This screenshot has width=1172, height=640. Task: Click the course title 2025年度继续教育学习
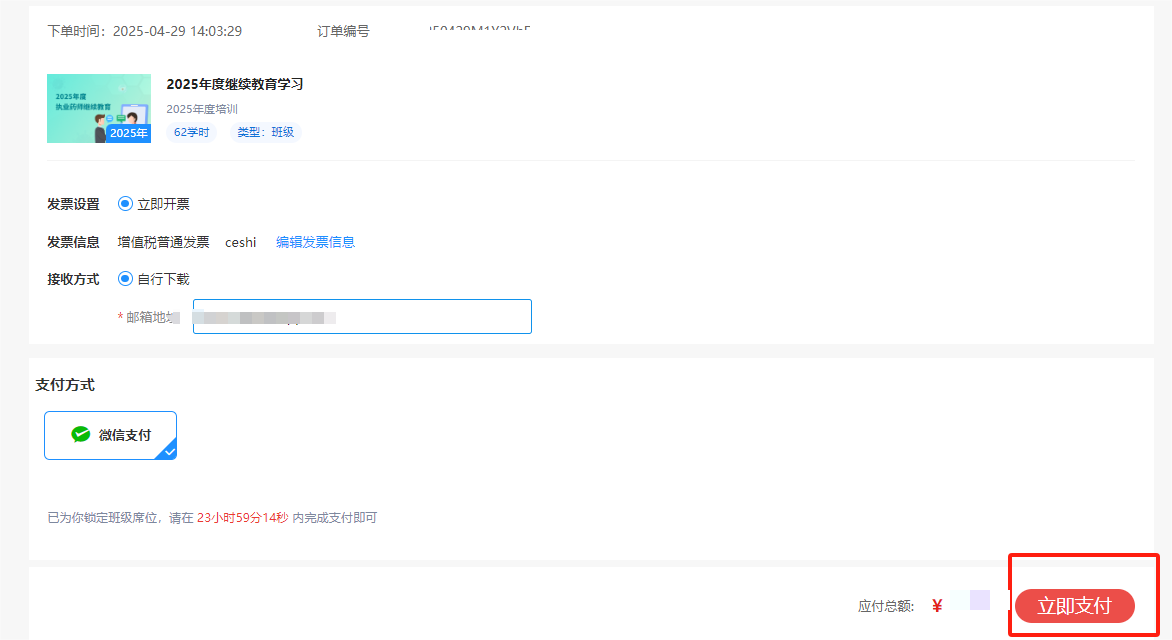(x=236, y=84)
